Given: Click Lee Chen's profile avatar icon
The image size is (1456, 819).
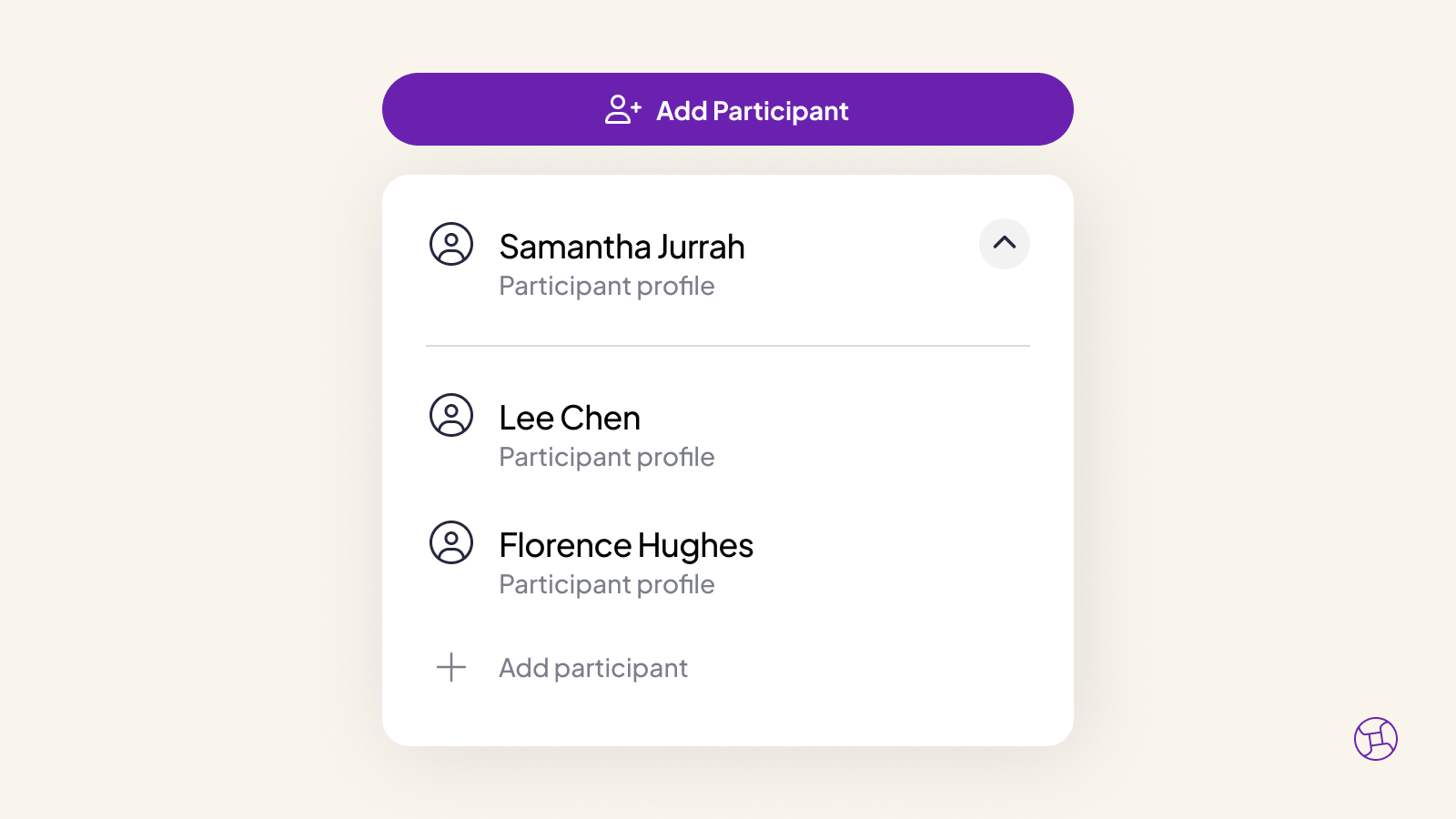Looking at the screenshot, I should [x=451, y=415].
